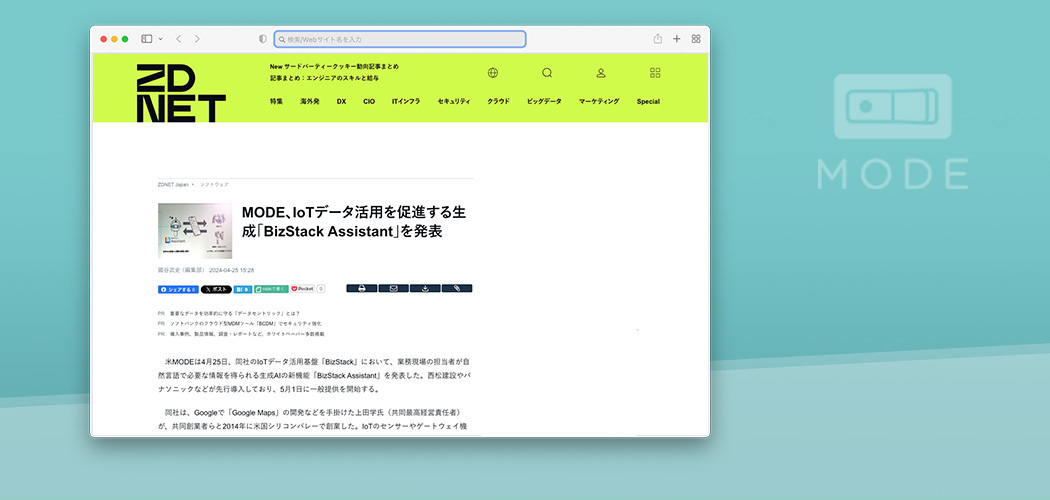Select the ITインフラ navigation item

point(406,101)
